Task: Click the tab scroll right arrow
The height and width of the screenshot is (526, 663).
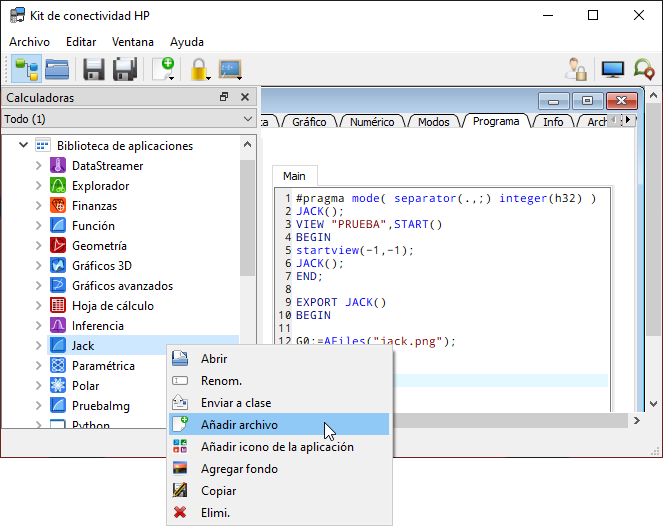Action: click(628, 120)
